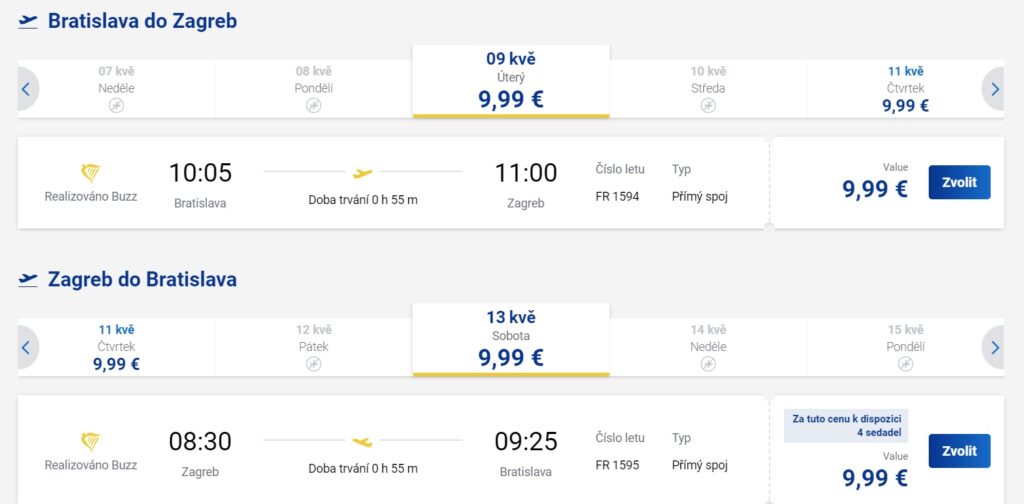This screenshot has height=504, width=1024.
Task: Show later dates for Bratislava to Zagreb
Action: 994,89
